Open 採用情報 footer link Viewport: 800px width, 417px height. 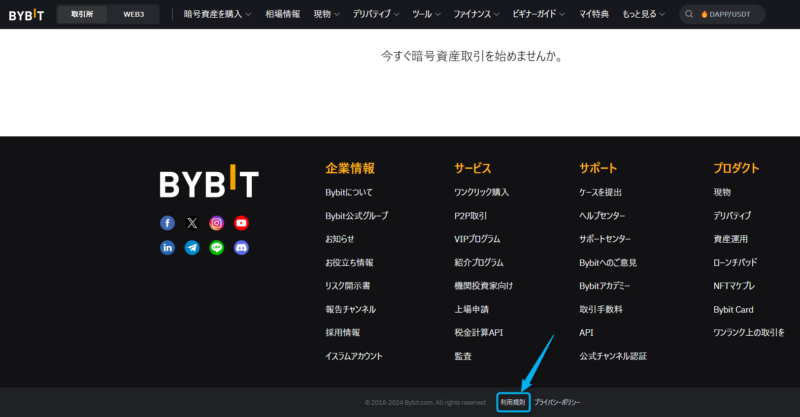343,333
